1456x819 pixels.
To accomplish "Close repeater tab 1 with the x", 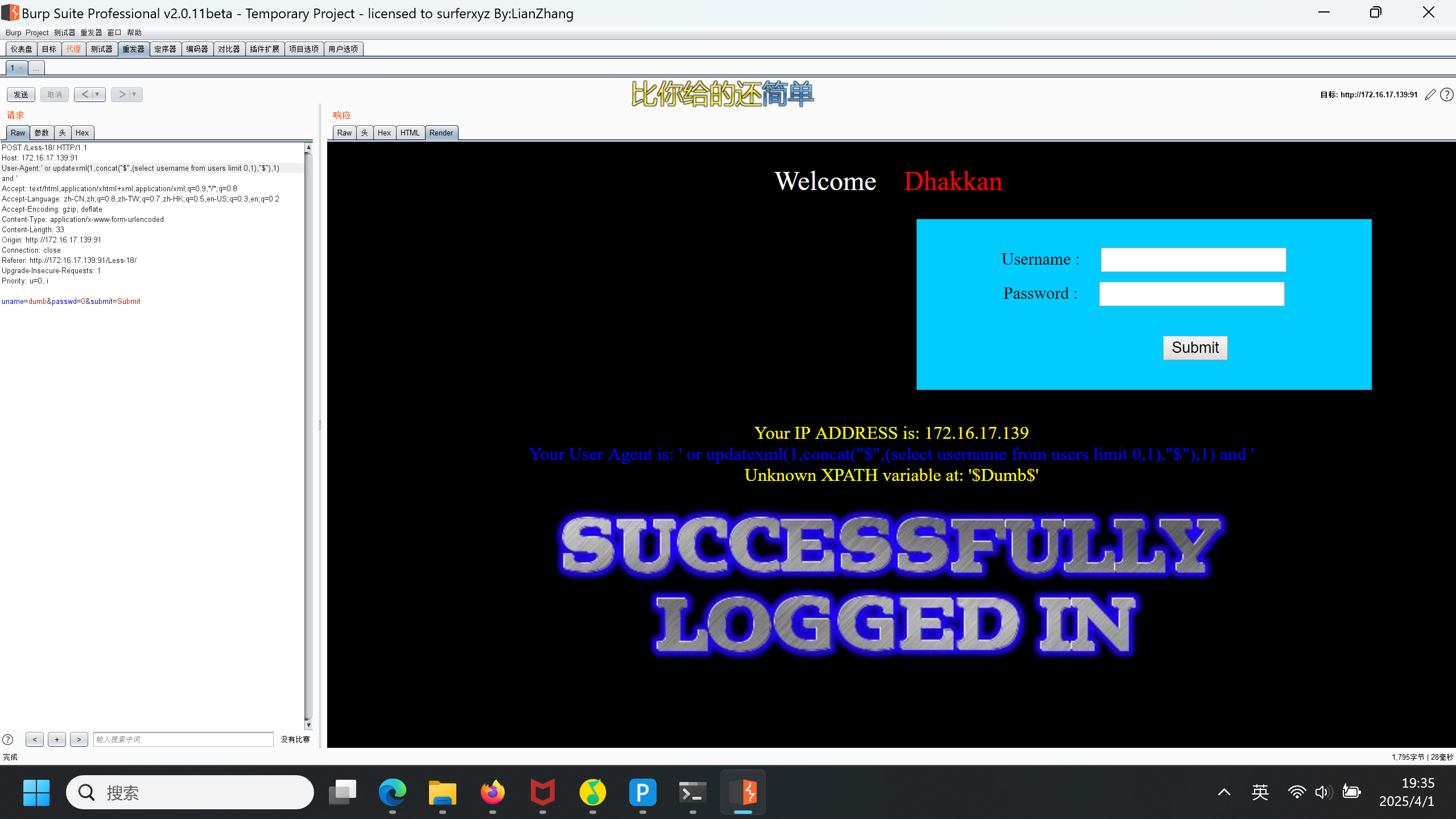I will [x=21, y=68].
